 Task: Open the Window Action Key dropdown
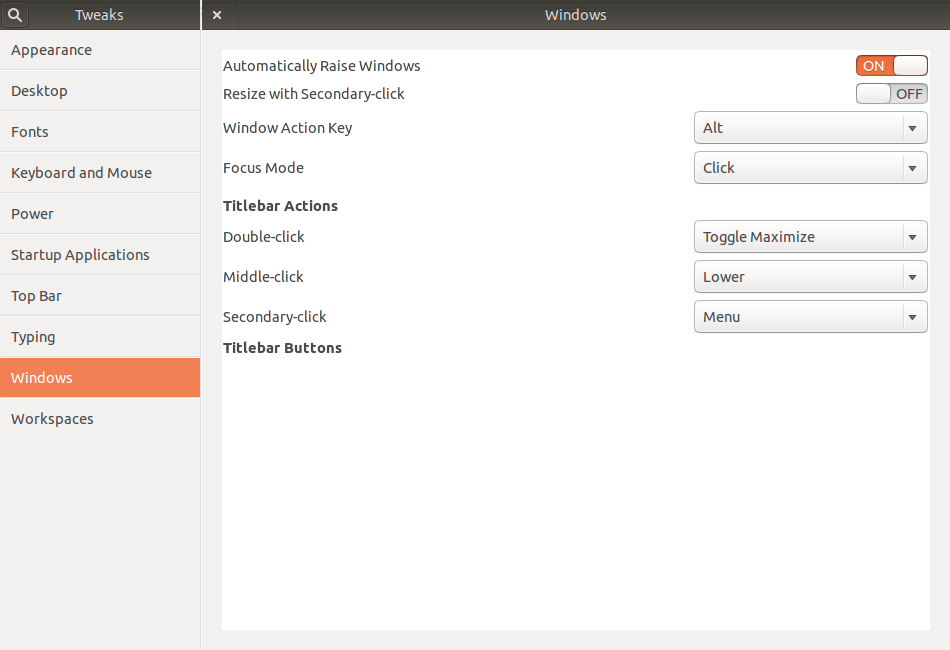coord(810,128)
